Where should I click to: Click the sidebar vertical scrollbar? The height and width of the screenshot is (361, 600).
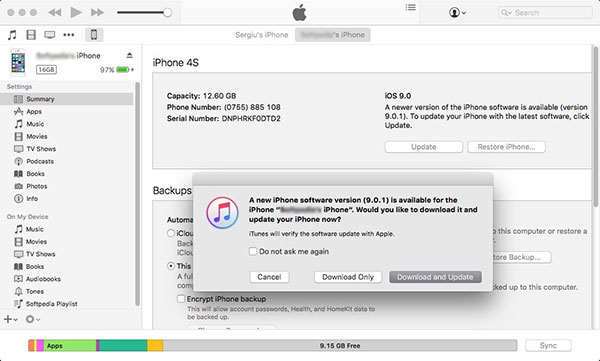coord(137,193)
